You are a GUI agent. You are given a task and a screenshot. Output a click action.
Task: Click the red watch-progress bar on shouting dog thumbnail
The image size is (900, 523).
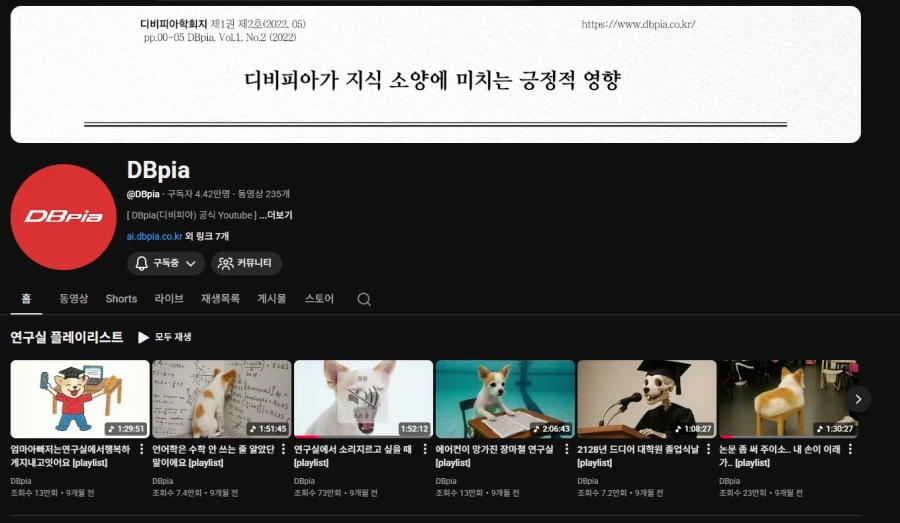307,437
